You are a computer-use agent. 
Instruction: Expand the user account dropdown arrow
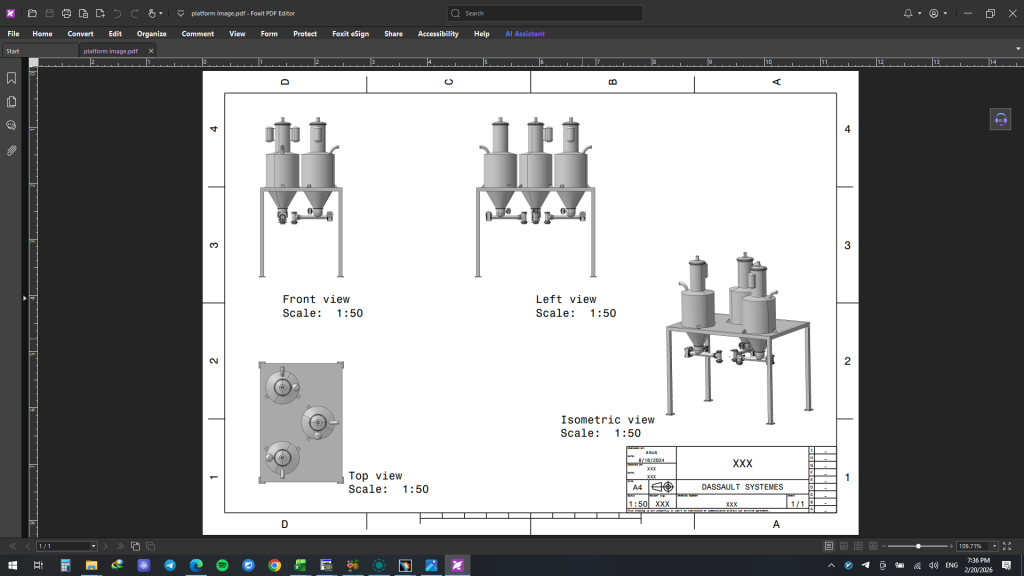click(945, 13)
